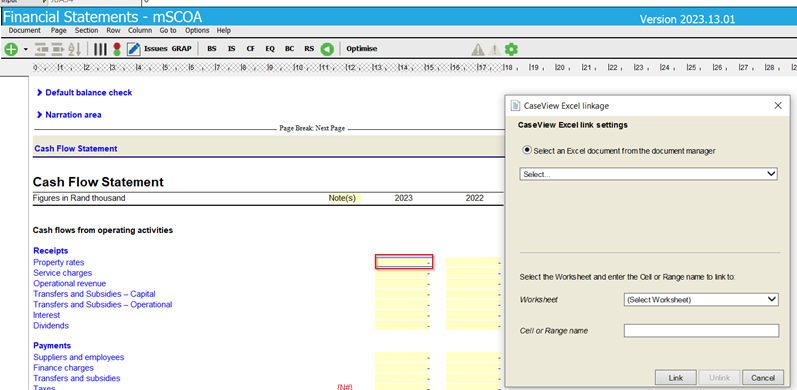Screen dimensions: 797x390
Task: Open the Select... Excel document dropdown
Action: [649, 174]
